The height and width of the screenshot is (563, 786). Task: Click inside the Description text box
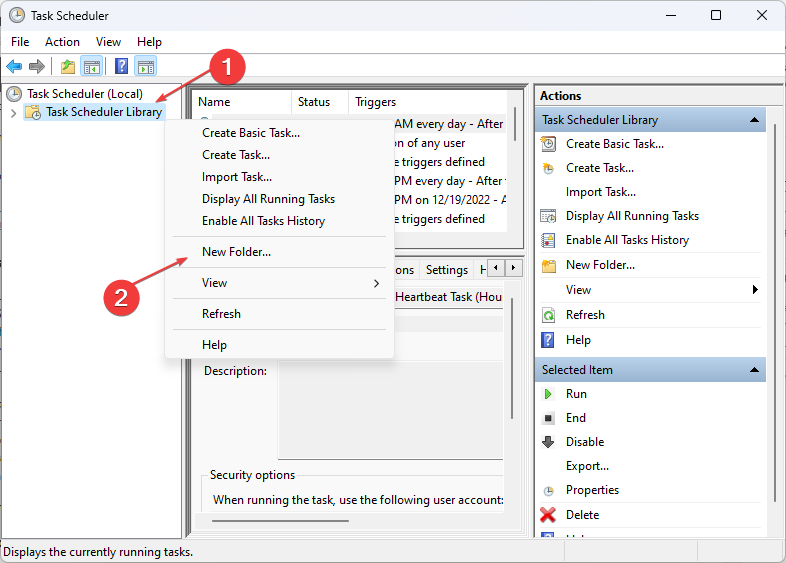[x=390, y=410]
